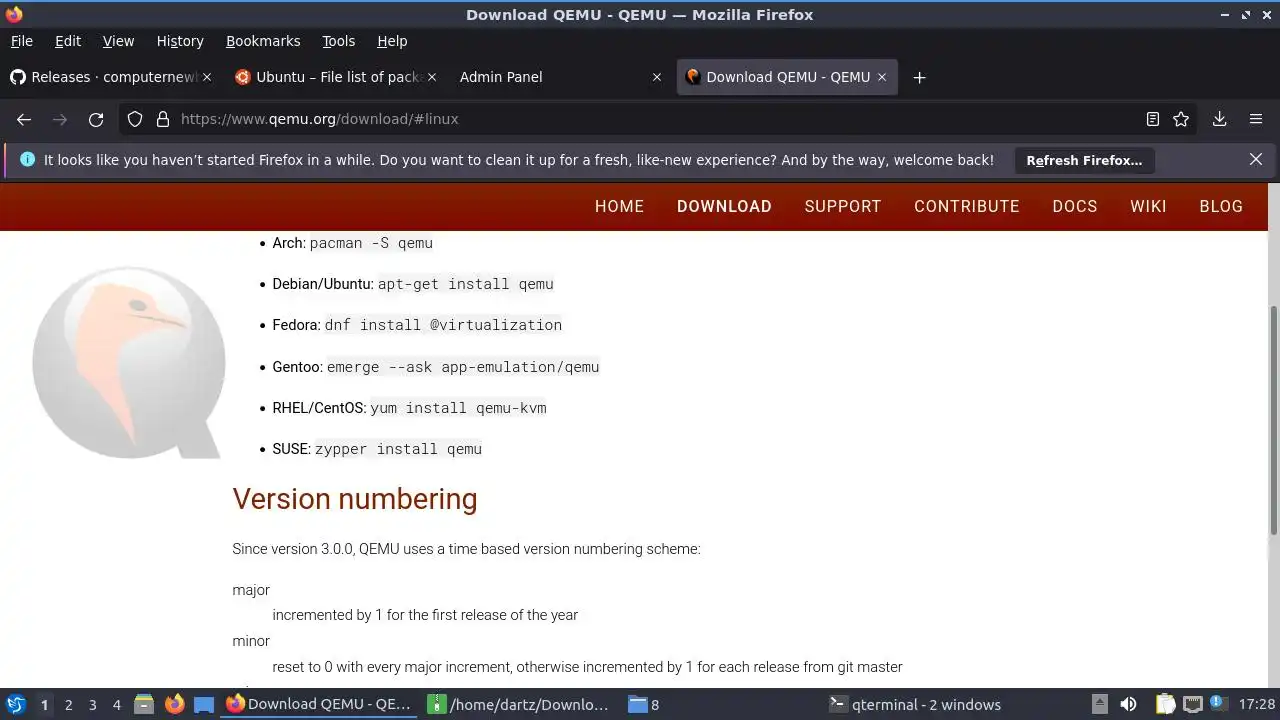
Task: Open the SUPPORT nav link
Action: click(843, 206)
